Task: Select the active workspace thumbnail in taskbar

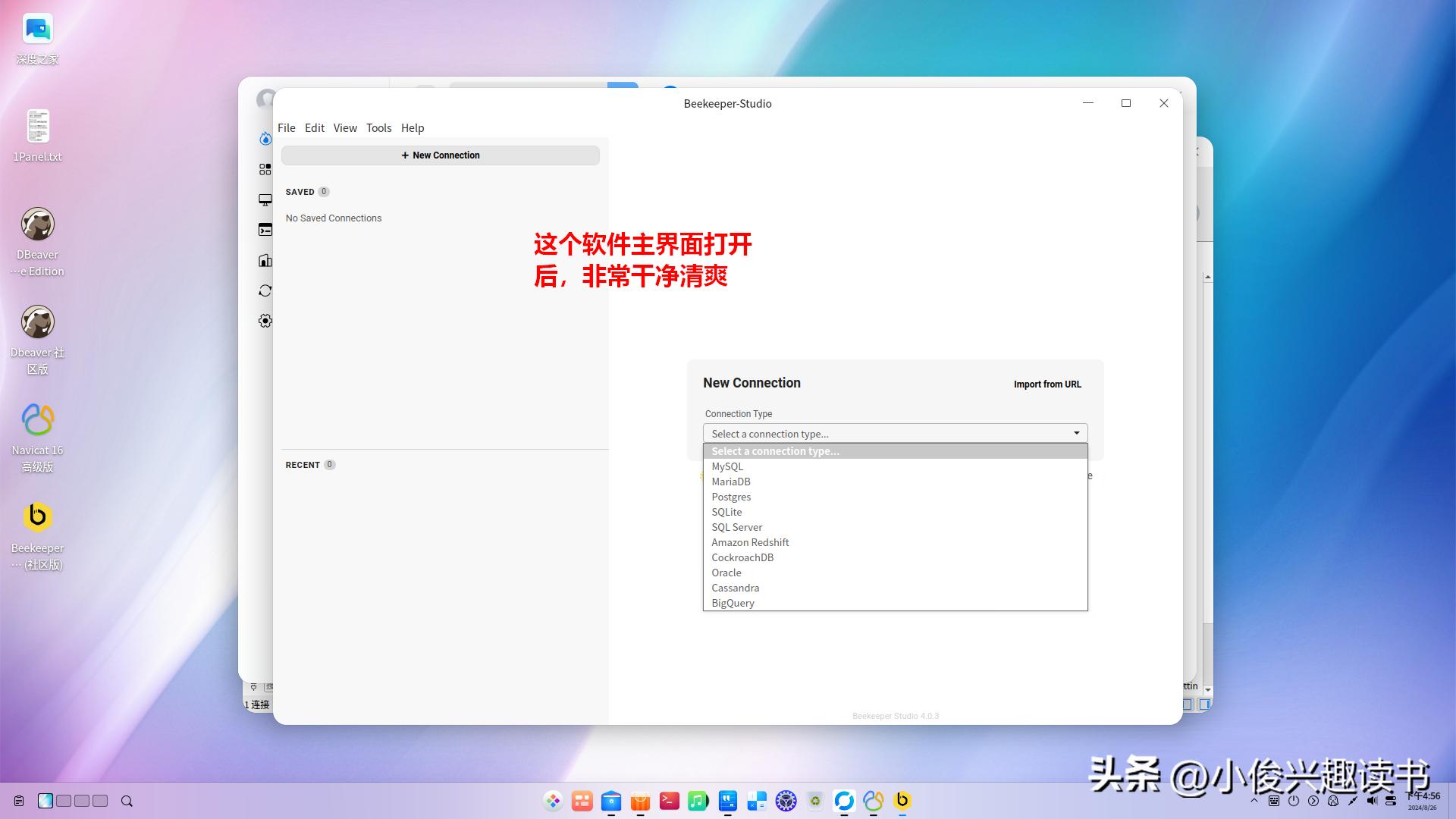Action: pos(45,801)
